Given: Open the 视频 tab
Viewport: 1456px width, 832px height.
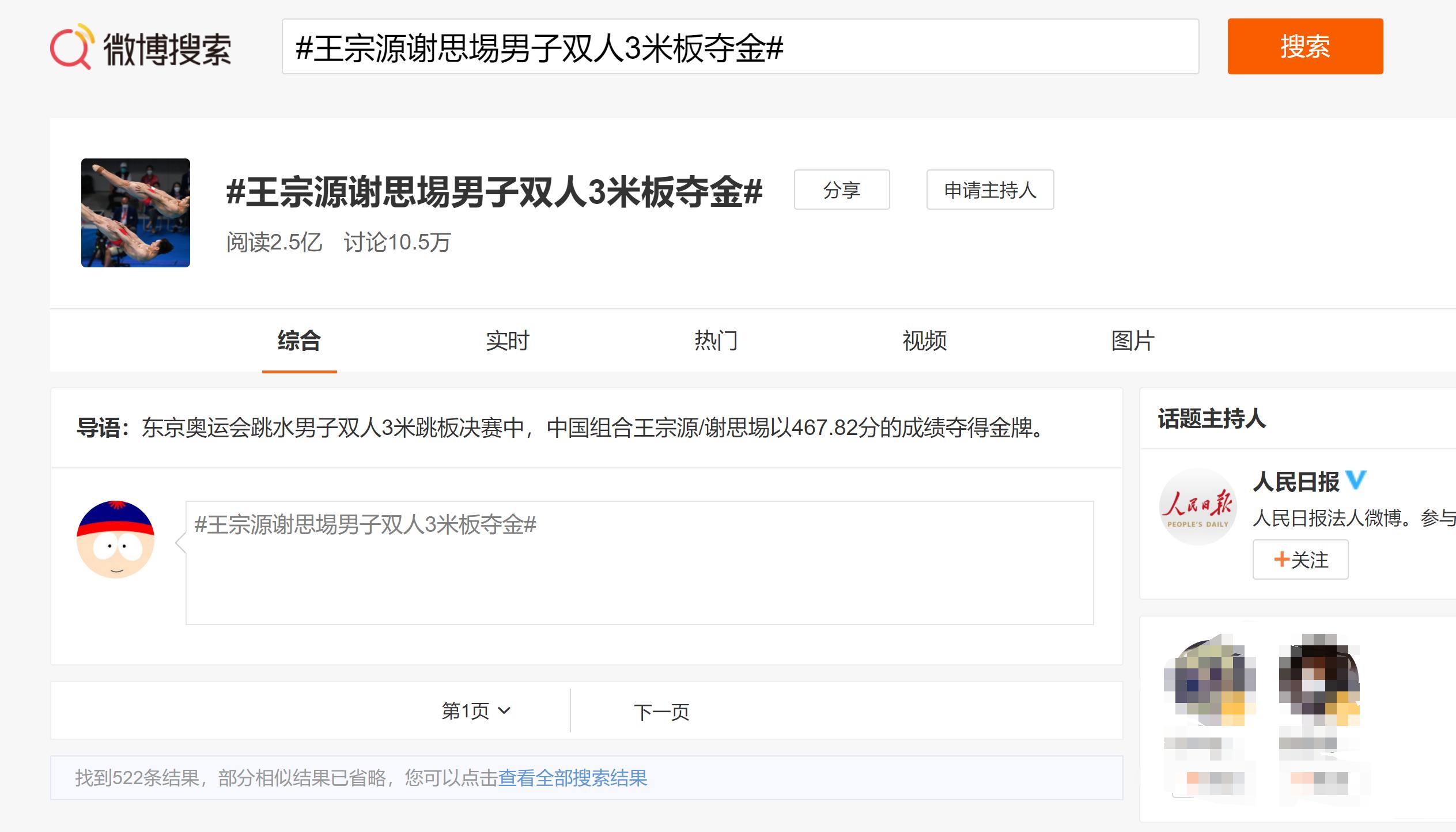Looking at the screenshot, I should 924,341.
